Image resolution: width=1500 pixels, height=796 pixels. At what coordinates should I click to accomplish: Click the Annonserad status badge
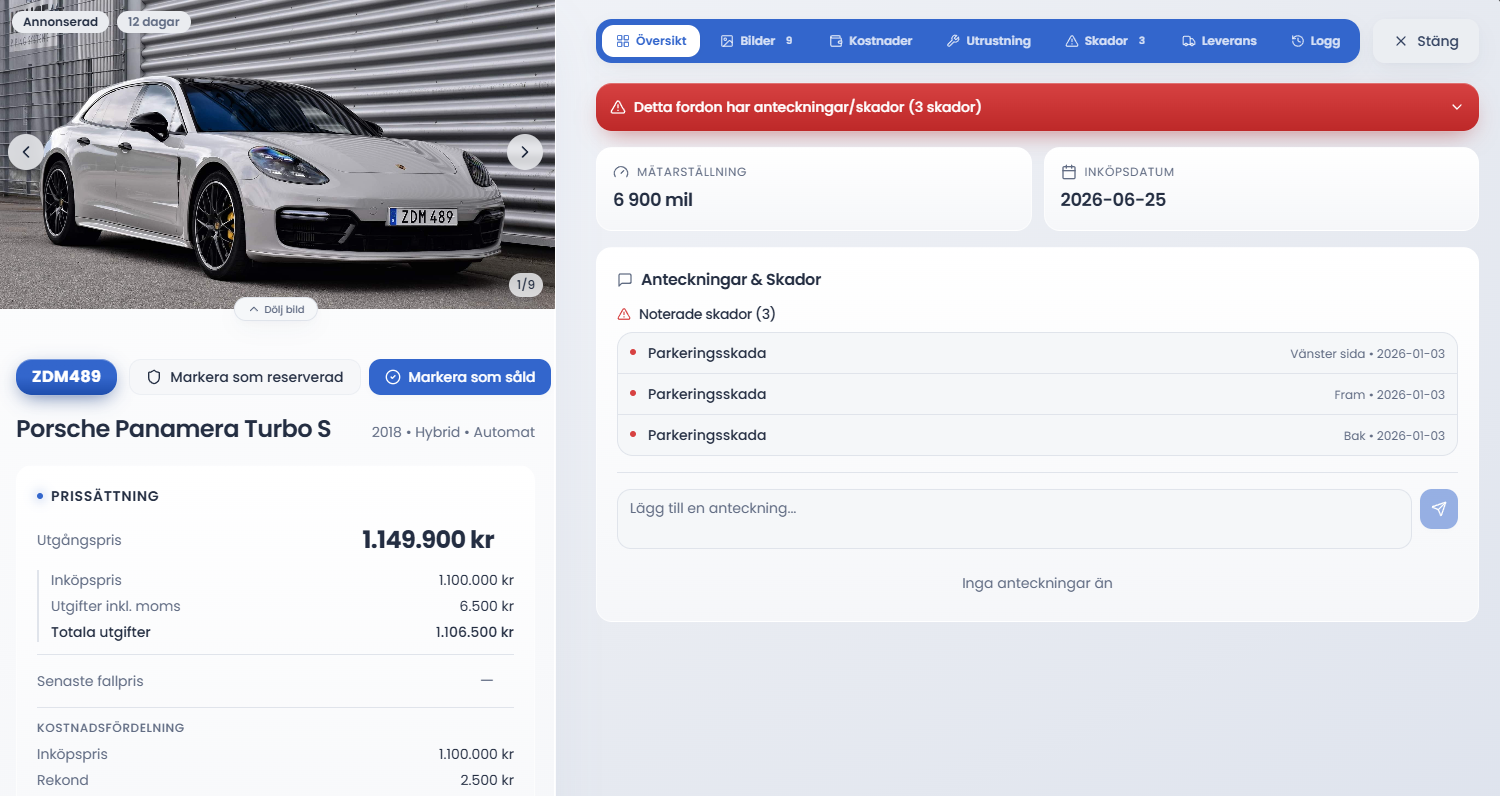pos(61,21)
